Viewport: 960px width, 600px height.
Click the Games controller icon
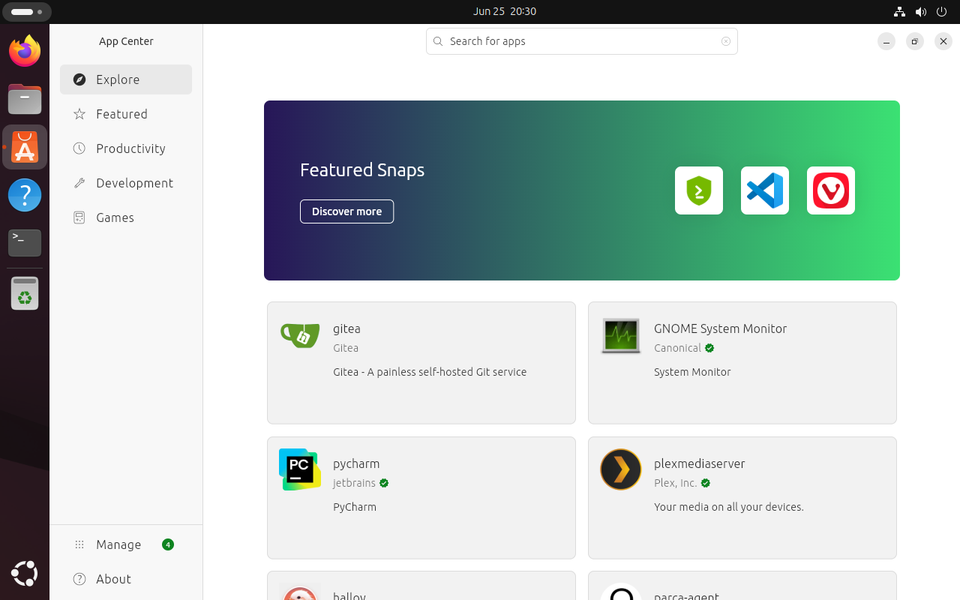80,217
